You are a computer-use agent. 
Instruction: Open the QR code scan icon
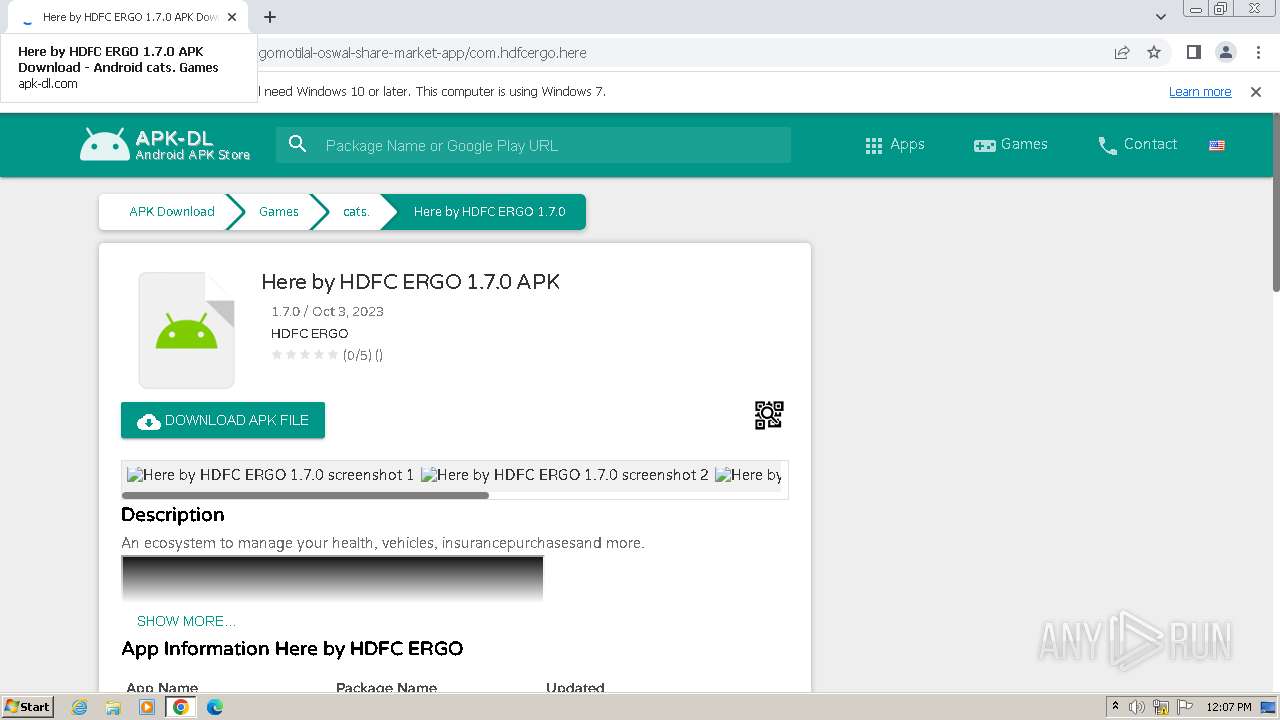tap(768, 415)
